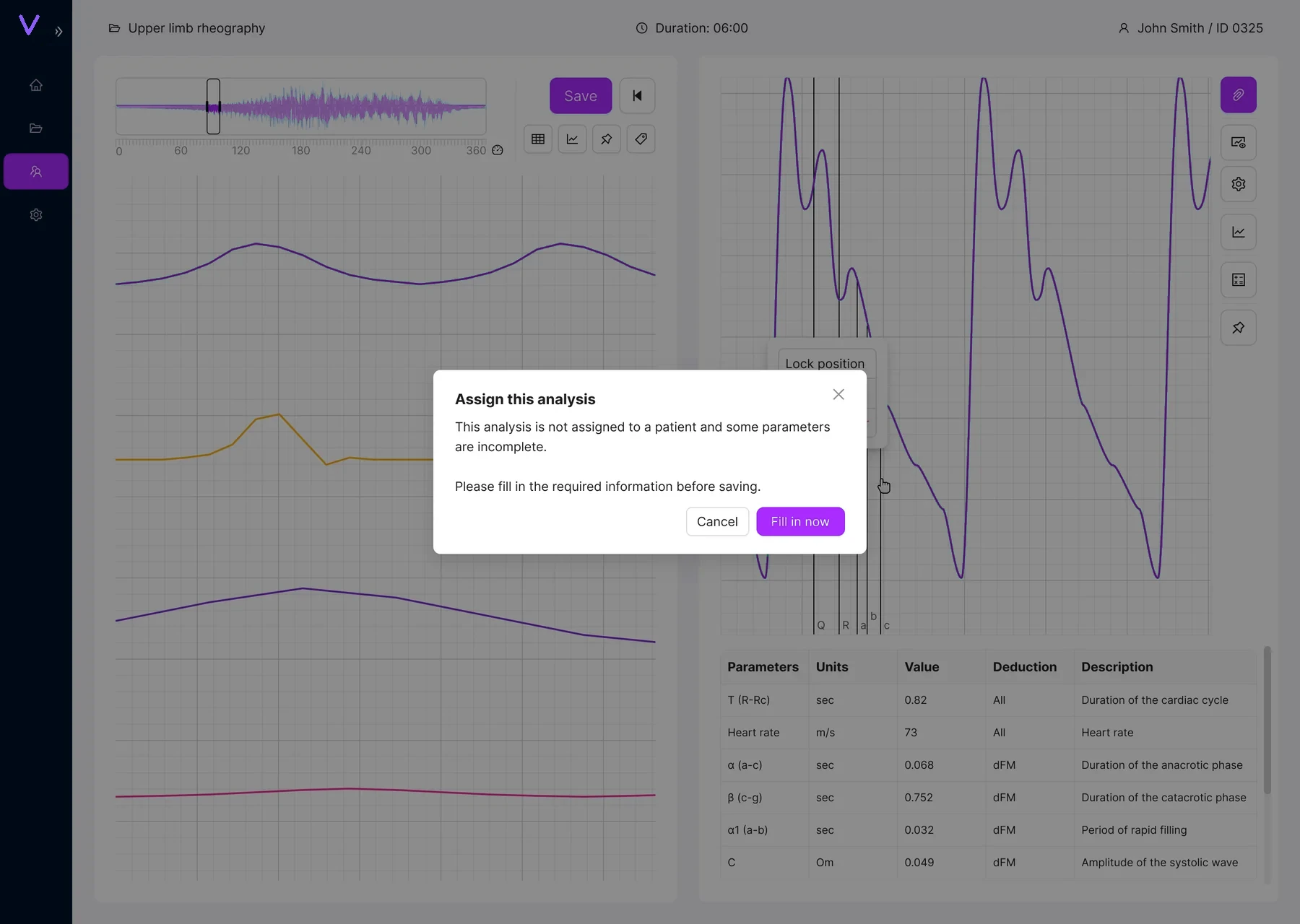Screen dimensions: 1300x924
Task: Click the right panel line chart icon
Action: coord(1239,232)
